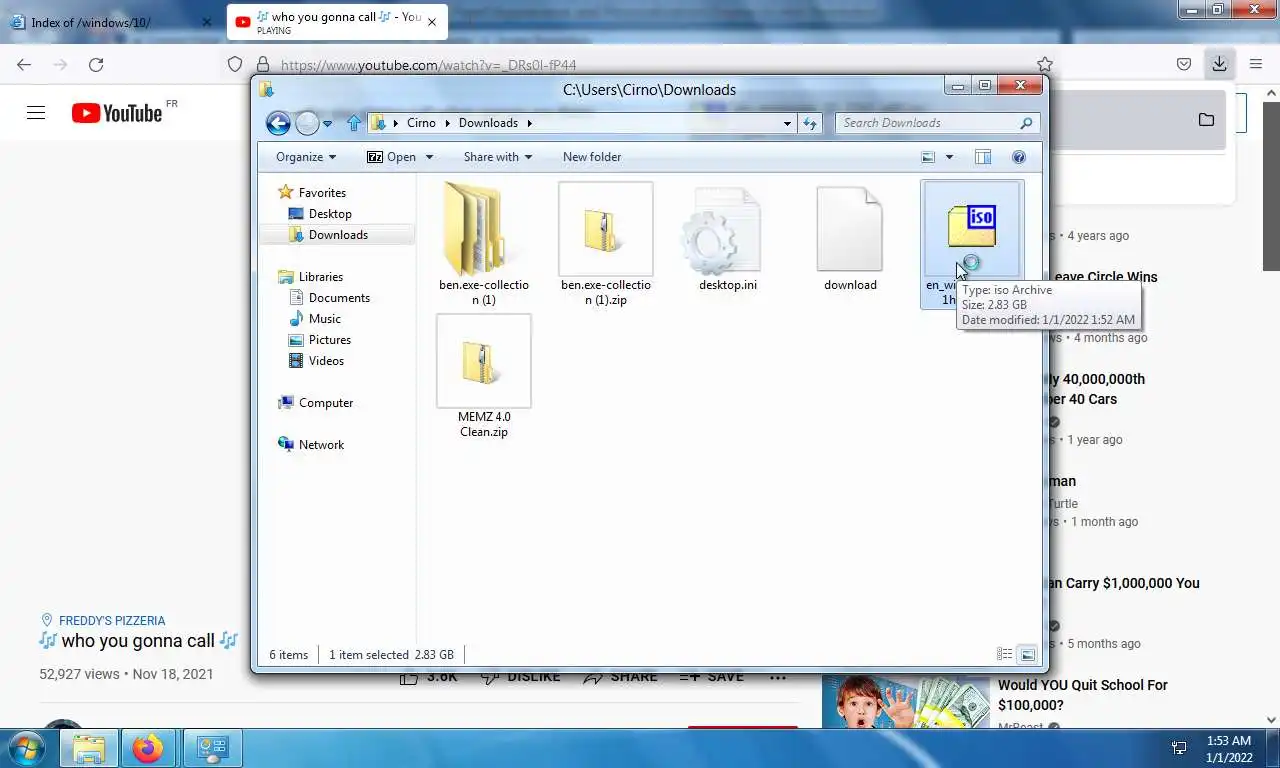Click Cirno in the address breadcrumb

click(x=421, y=123)
